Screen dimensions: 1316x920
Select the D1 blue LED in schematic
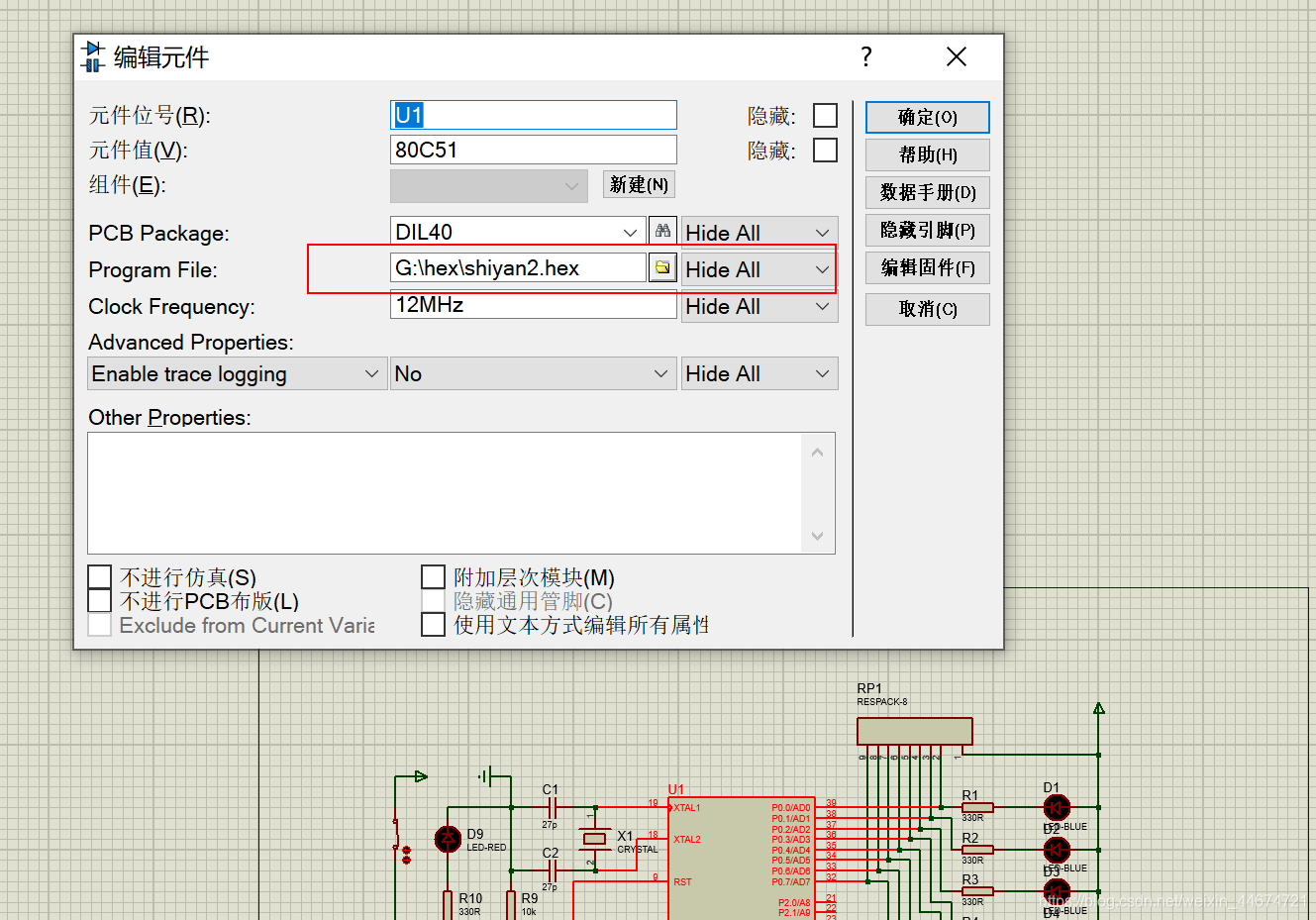pyautogui.click(x=1057, y=807)
